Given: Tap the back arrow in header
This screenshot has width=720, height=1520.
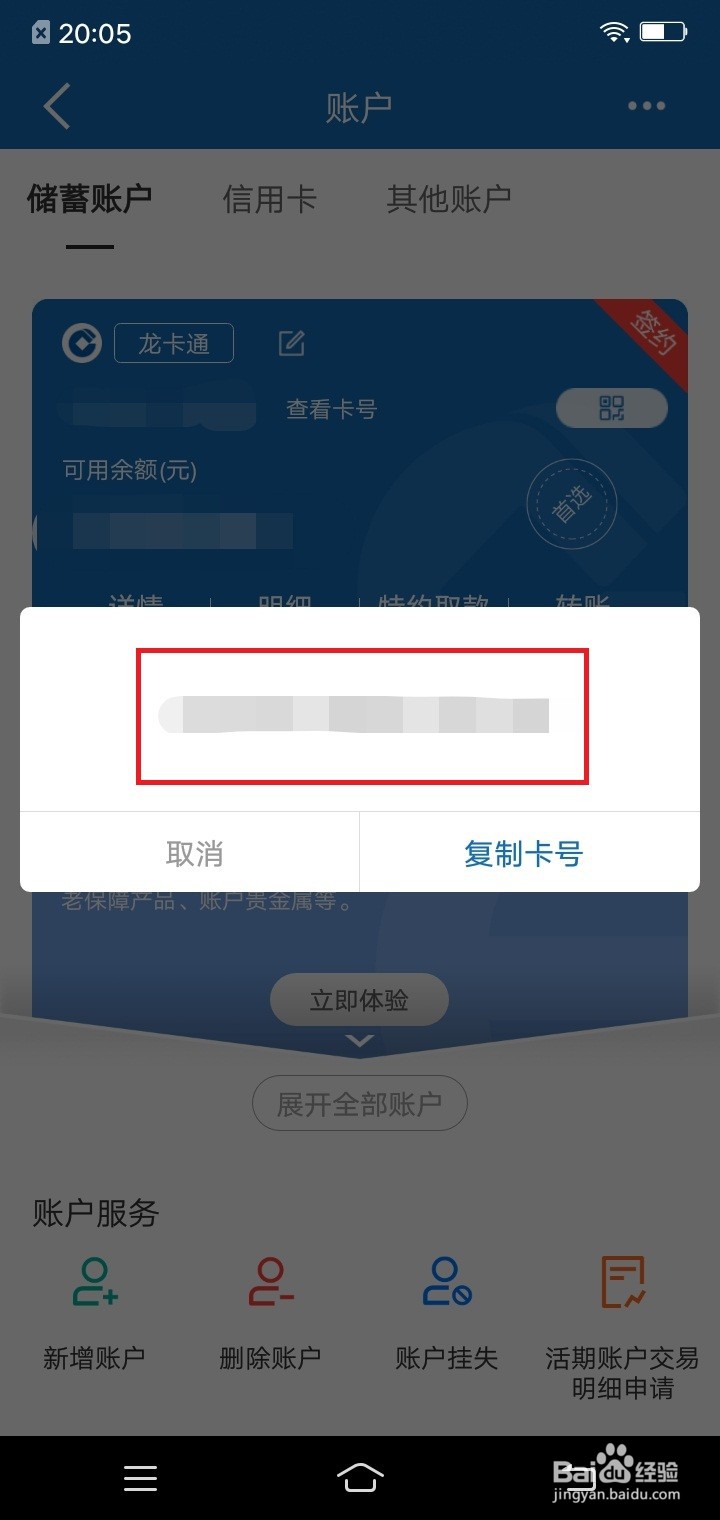Looking at the screenshot, I should click(57, 106).
